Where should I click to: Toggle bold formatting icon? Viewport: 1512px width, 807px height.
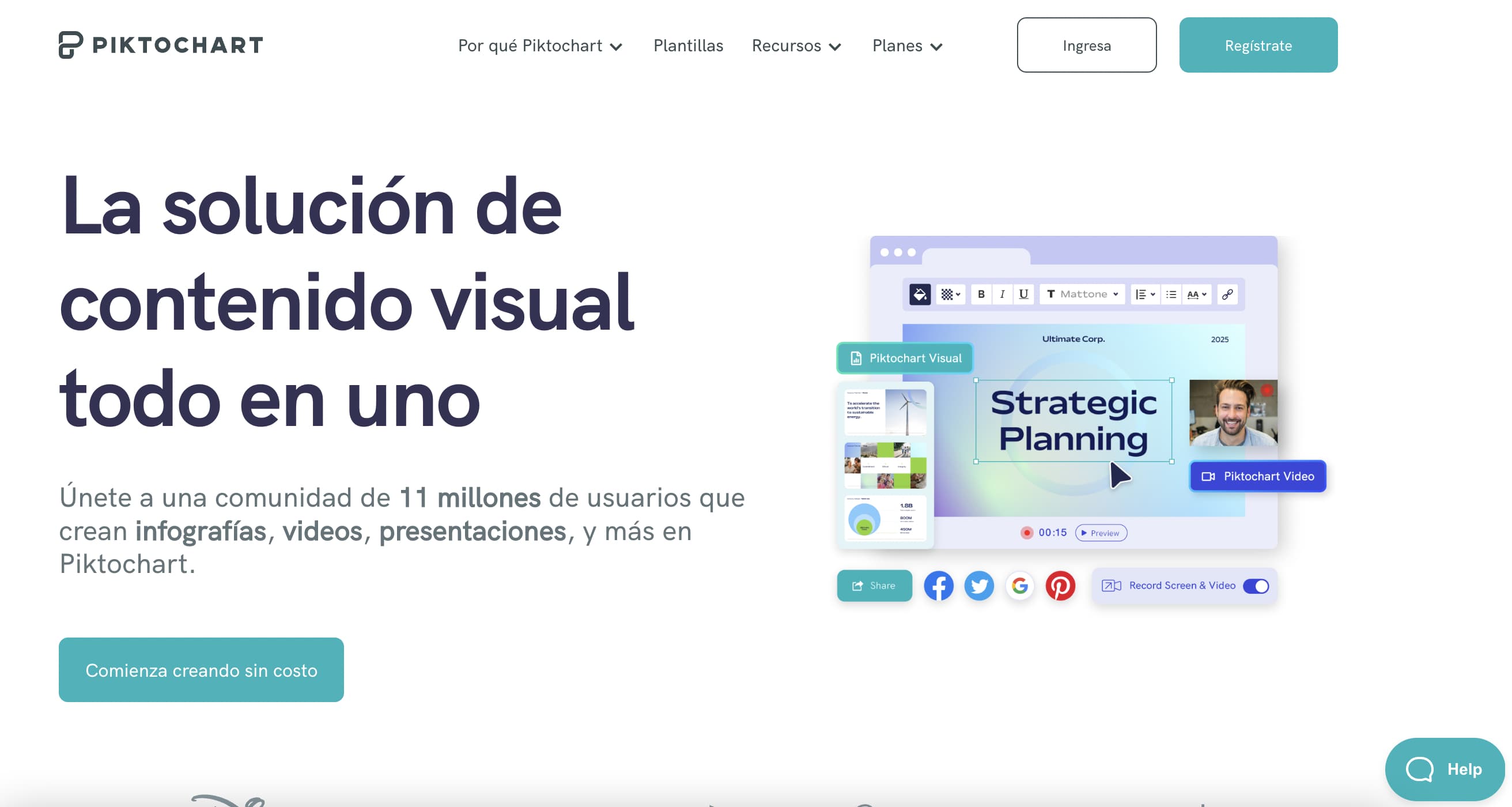(x=981, y=294)
